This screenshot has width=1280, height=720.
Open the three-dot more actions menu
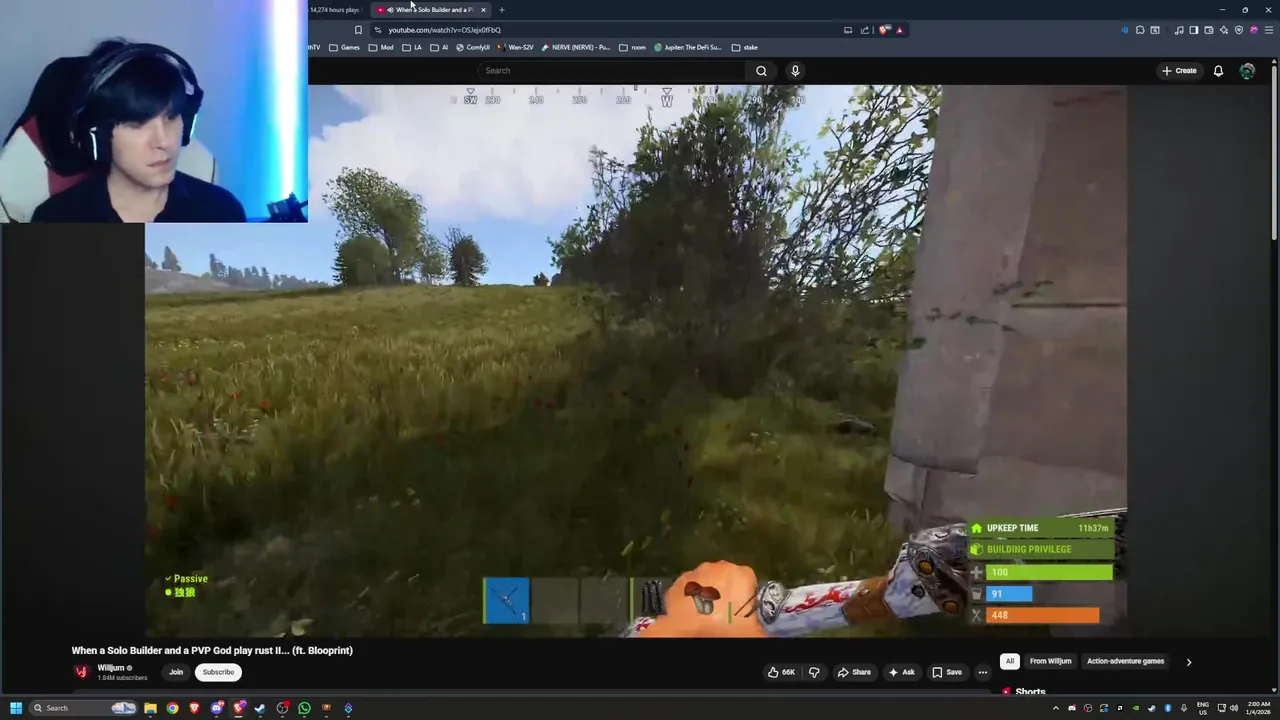(x=982, y=672)
